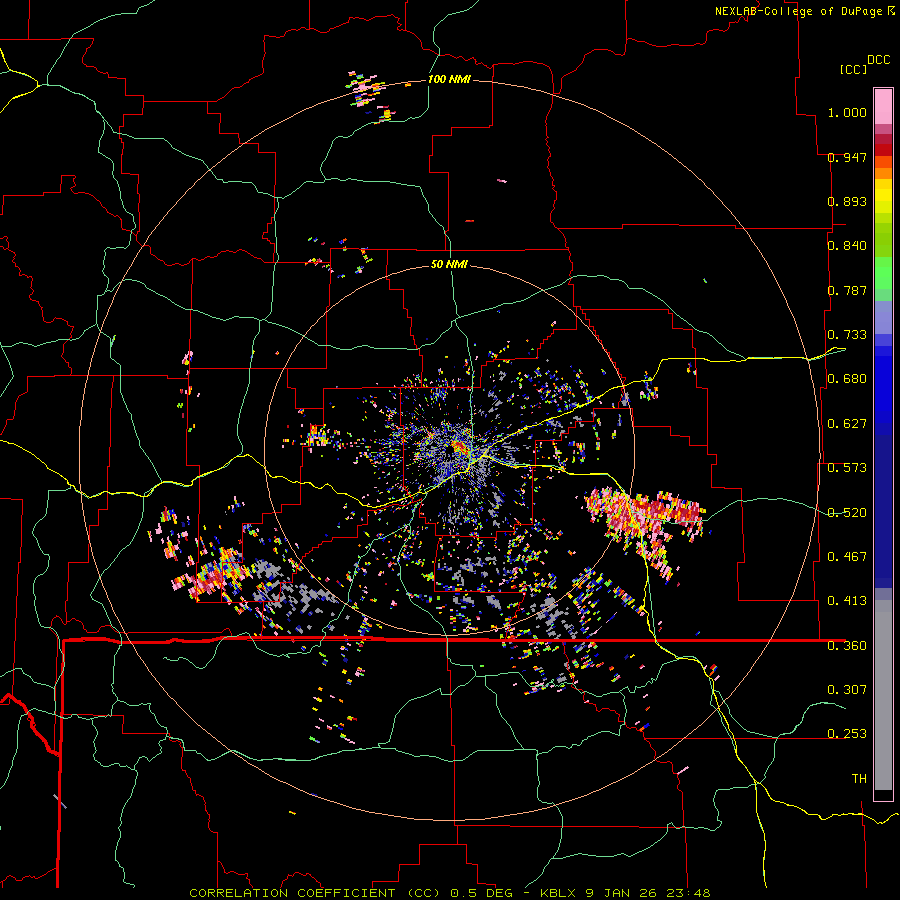Screen dimensions: 900x900
Task: Click the 50 NMI range ring label
Action: [449, 264]
